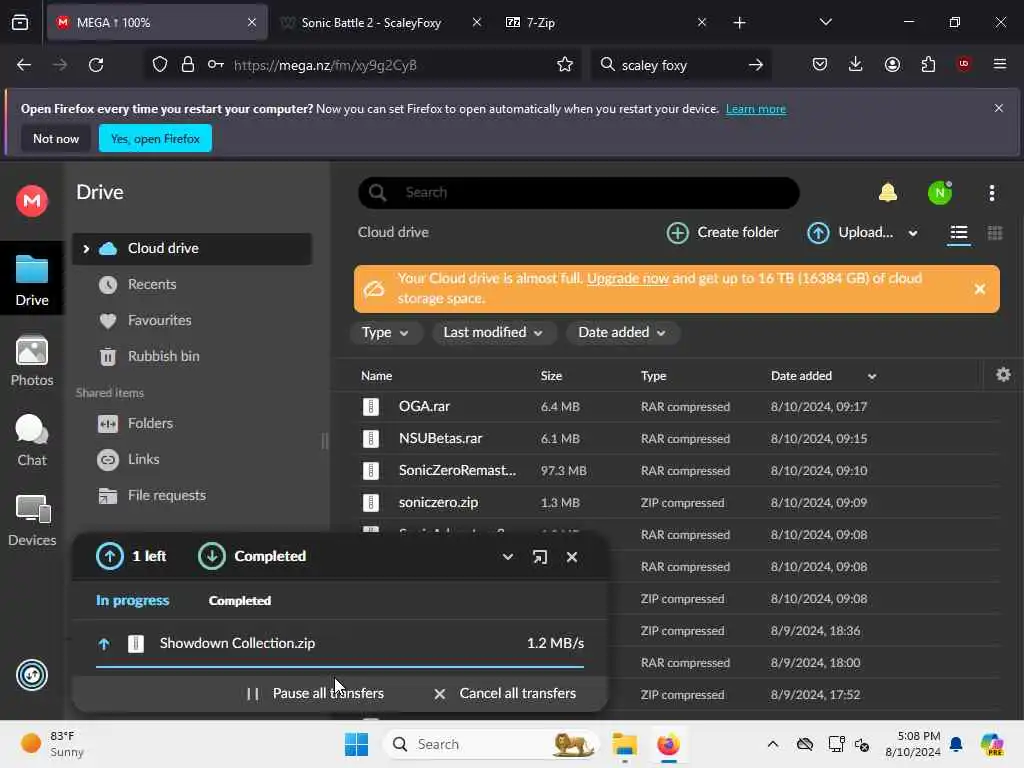Pop out the transfers panel to full view
This screenshot has width=1024, height=768.
(539, 557)
